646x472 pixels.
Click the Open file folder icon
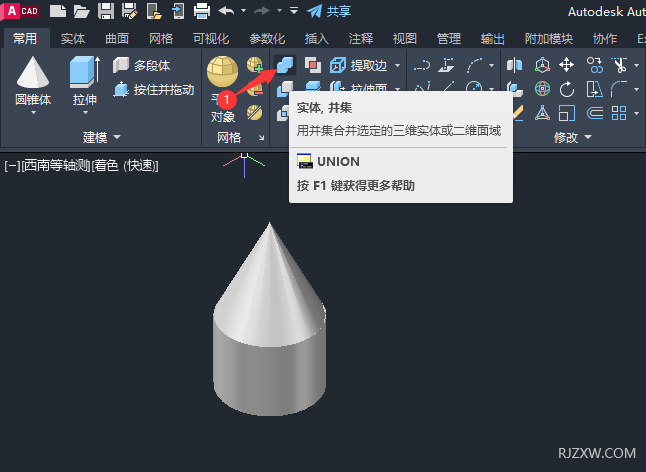[x=82, y=11]
